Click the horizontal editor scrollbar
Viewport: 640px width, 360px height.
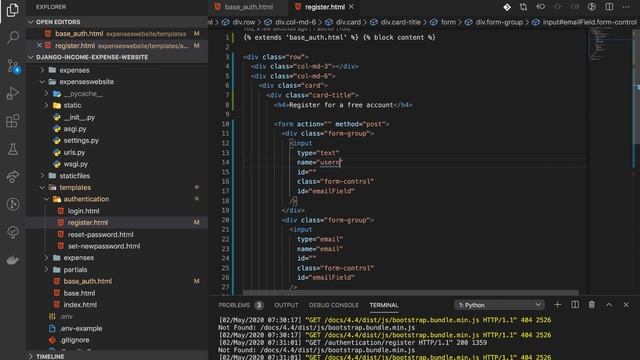pos(410,292)
